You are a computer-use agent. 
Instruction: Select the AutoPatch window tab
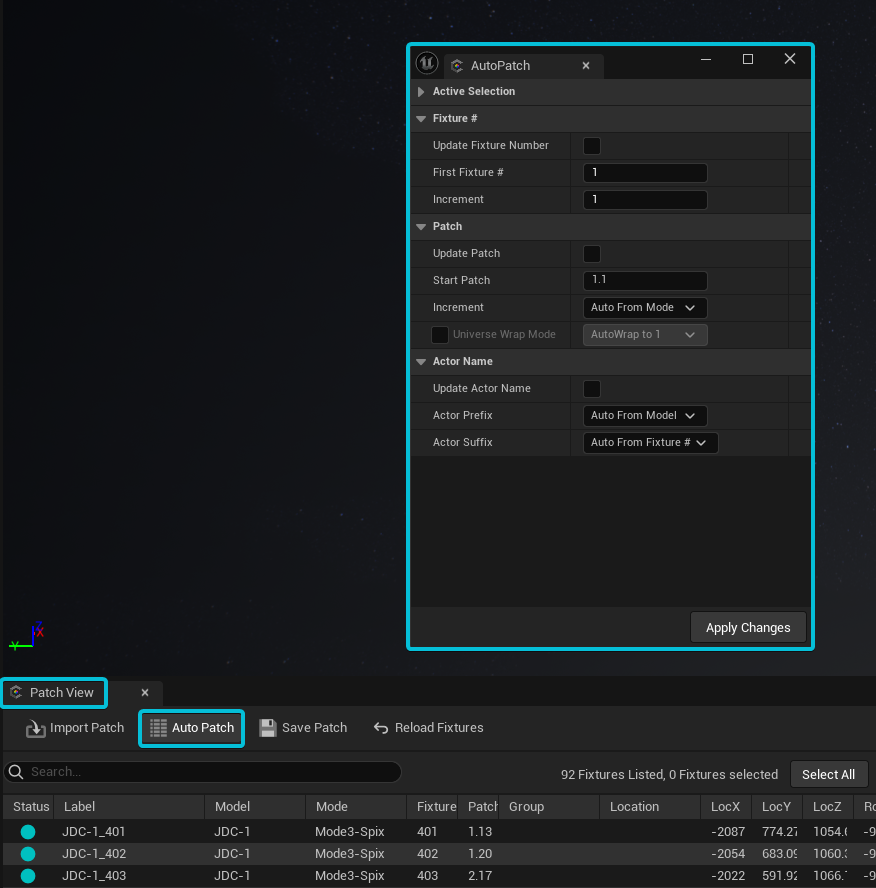500,66
